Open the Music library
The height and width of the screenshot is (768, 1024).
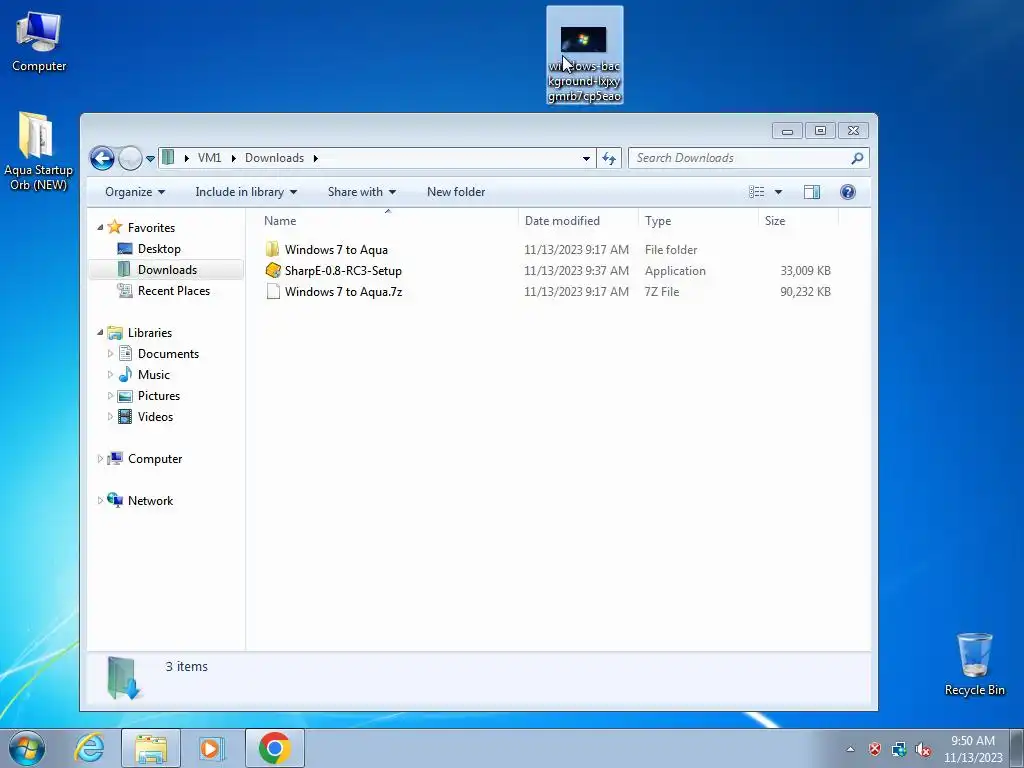point(153,375)
